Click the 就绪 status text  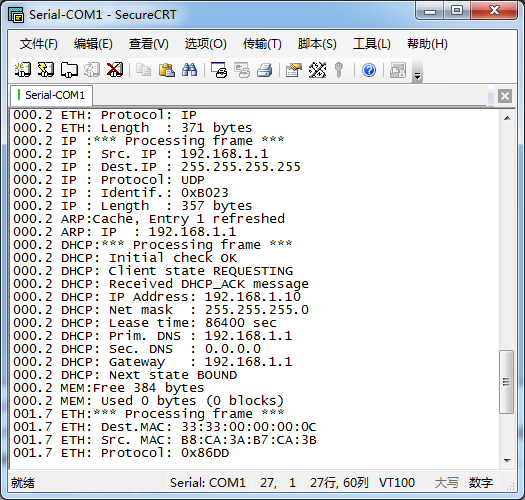click(x=23, y=483)
